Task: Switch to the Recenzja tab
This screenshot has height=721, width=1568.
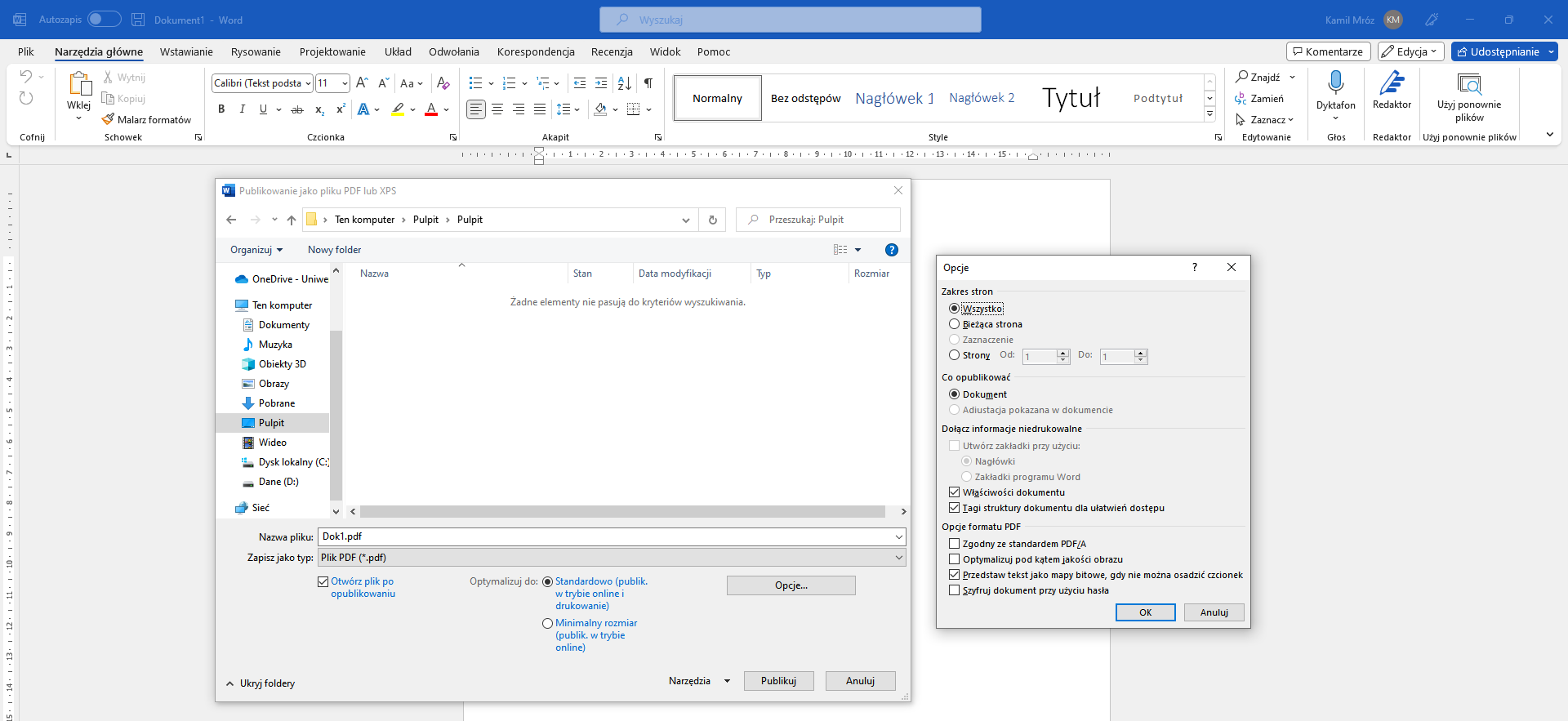Action: click(612, 51)
